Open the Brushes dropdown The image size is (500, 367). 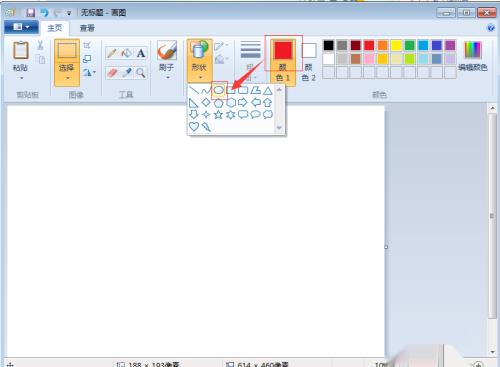(167, 61)
